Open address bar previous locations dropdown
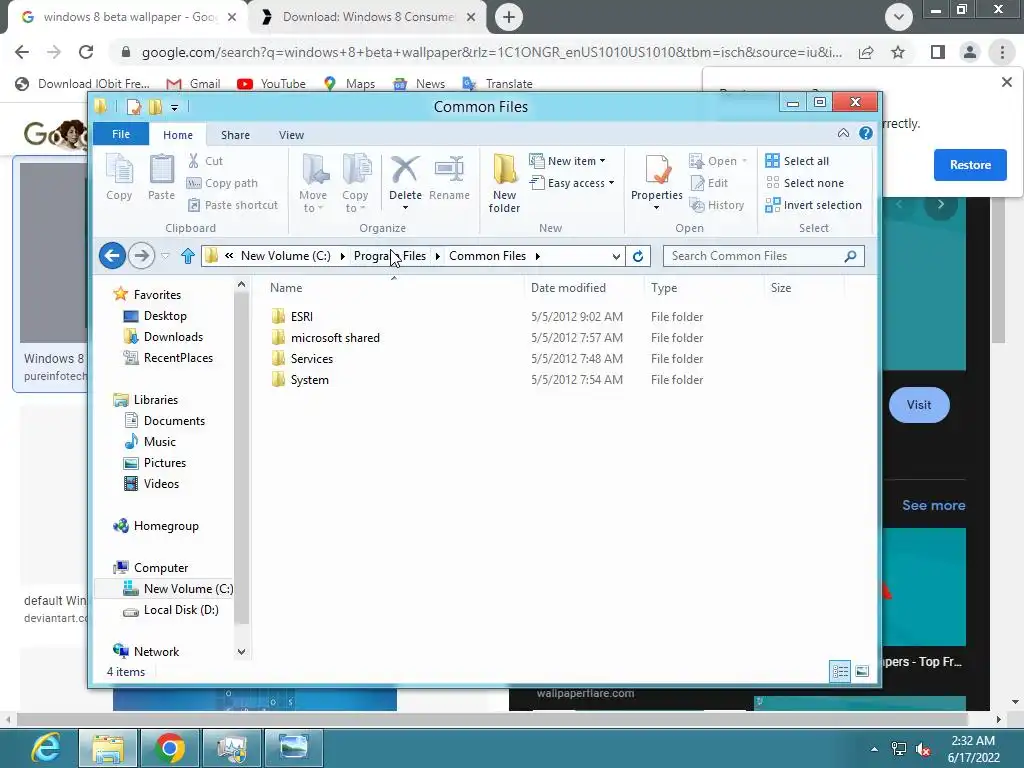The width and height of the screenshot is (1024, 768). tap(616, 256)
